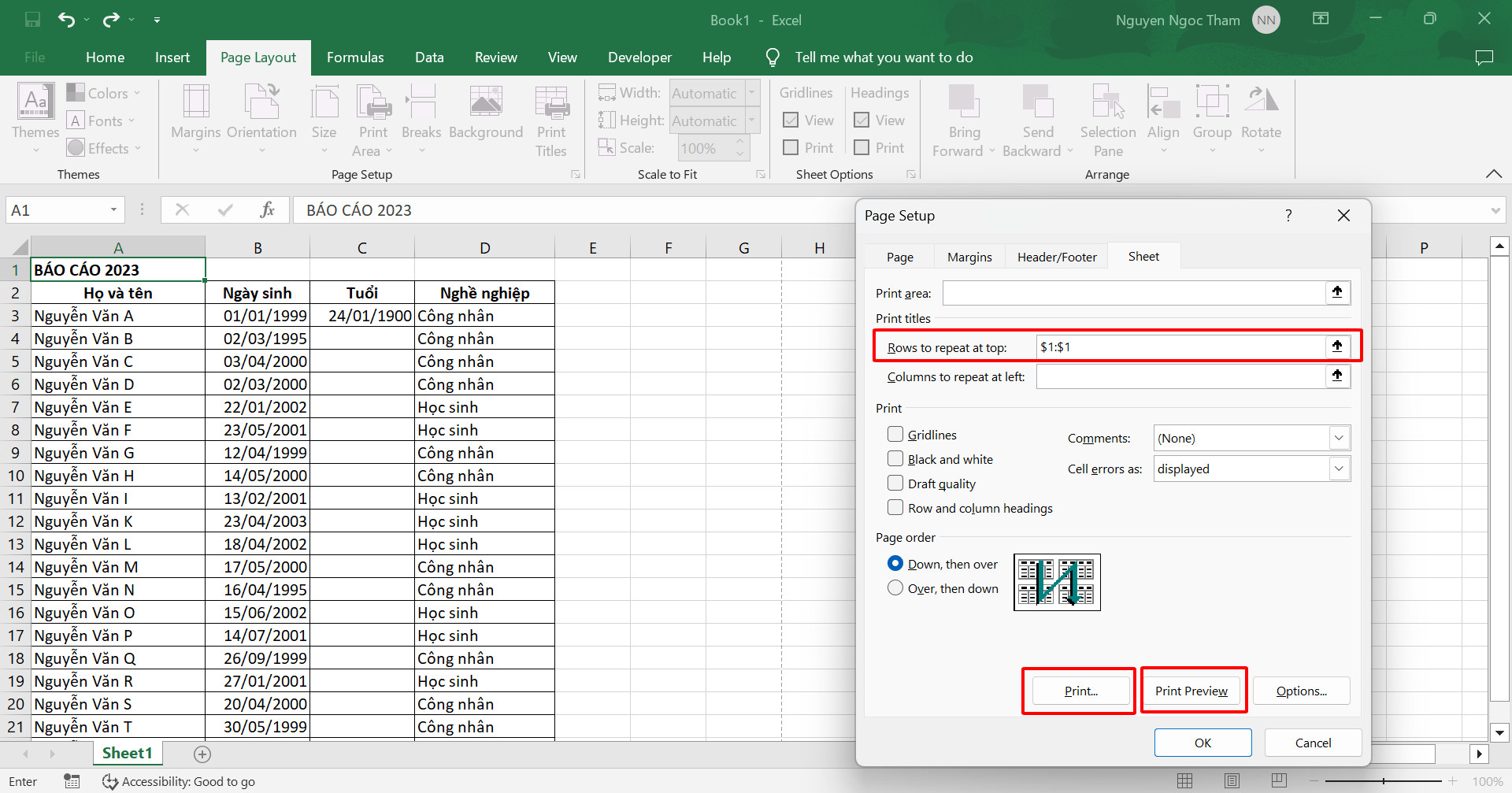Image resolution: width=1512 pixels, height=793 pixels.
Task: Add a new sheet with plus icon
Action: pos(202,754)
